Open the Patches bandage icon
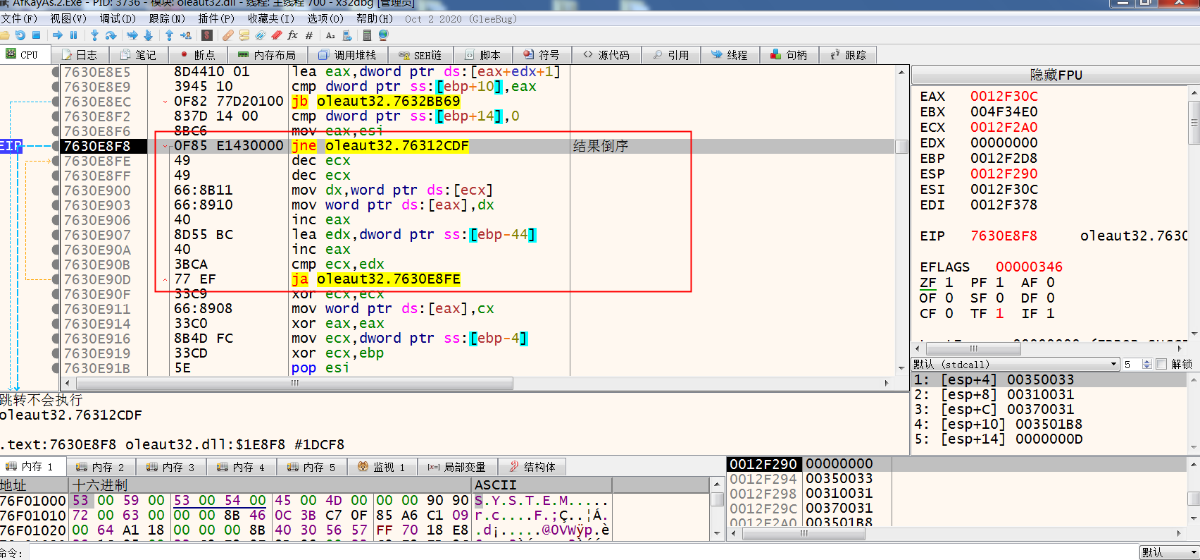The width and height of the screenshot is (1200, 560). click(x=228, y=35)
